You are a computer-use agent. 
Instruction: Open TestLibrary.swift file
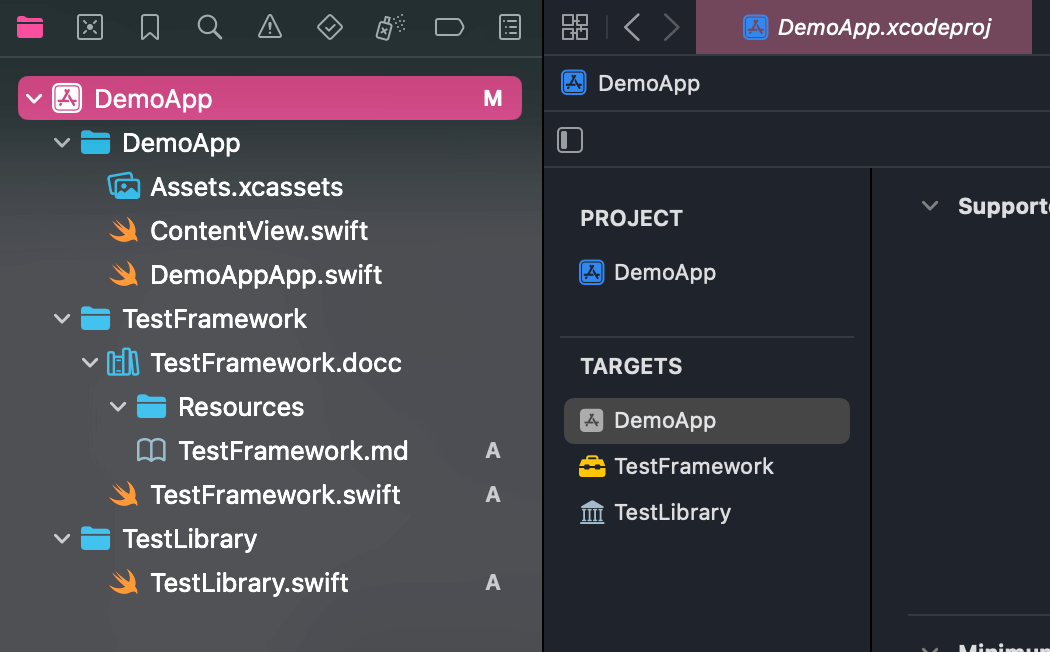pyautogui.click(x=249, y=583)
